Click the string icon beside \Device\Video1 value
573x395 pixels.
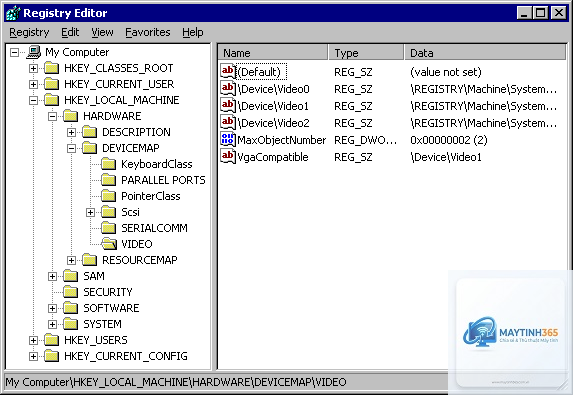click(x=228, y=105)
